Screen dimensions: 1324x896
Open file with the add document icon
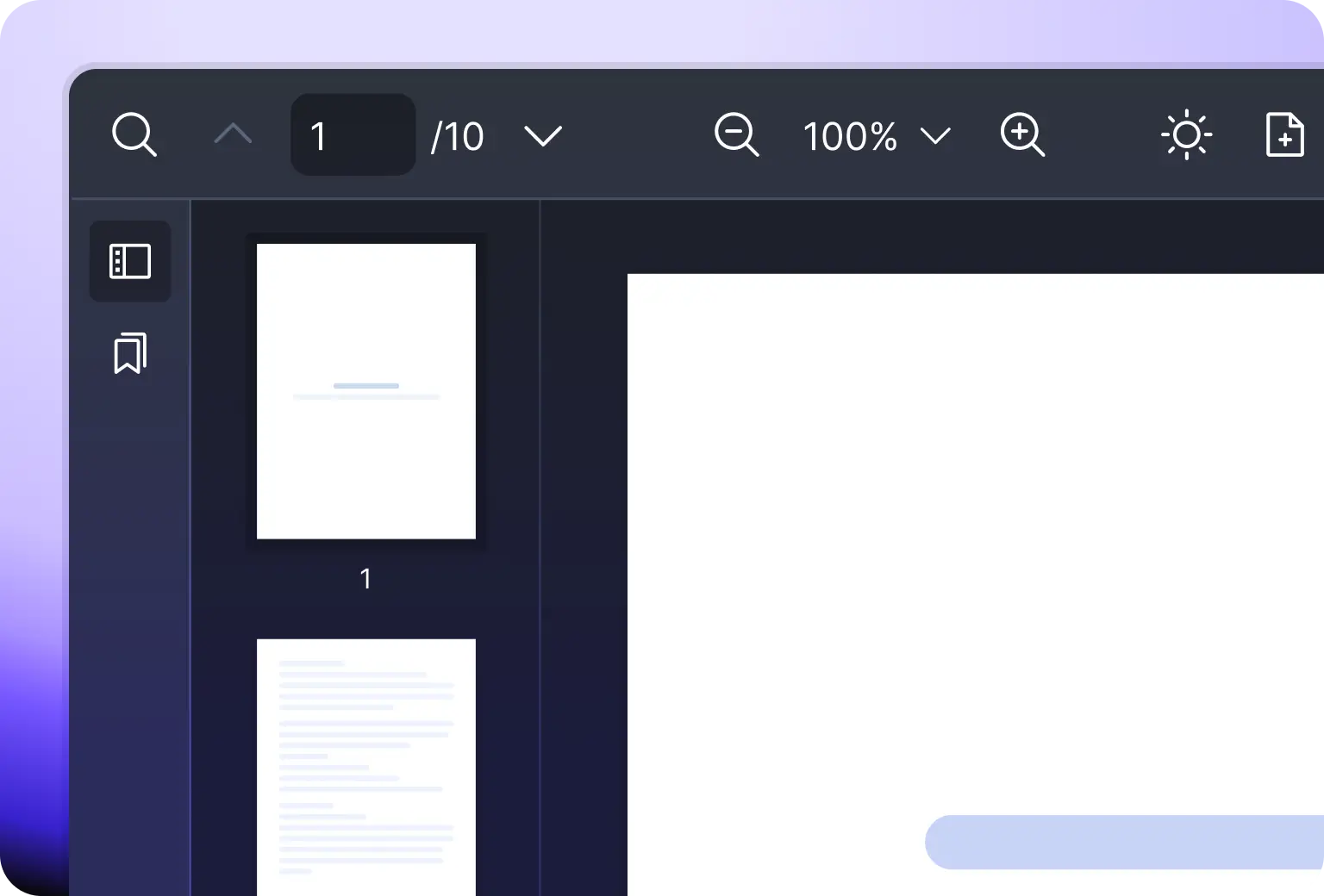coord(1284,134)
